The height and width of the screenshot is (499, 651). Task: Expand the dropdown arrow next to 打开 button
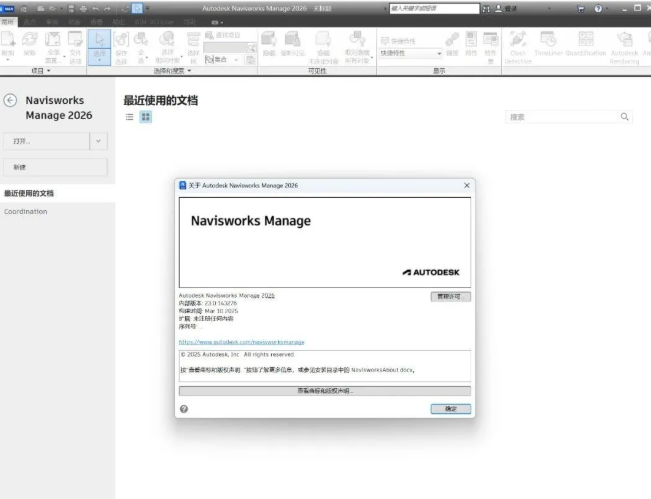pyautogui.click(x=98, y=141)
